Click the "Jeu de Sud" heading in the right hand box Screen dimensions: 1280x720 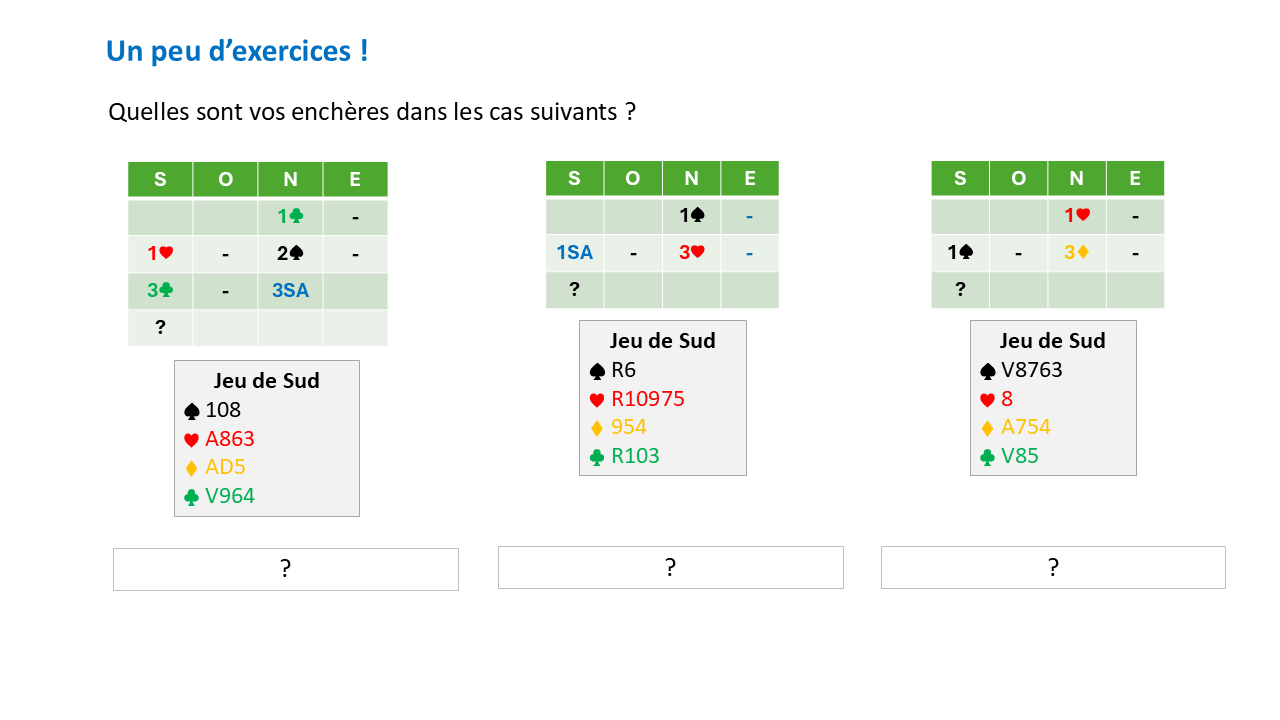click(1053, 341)
